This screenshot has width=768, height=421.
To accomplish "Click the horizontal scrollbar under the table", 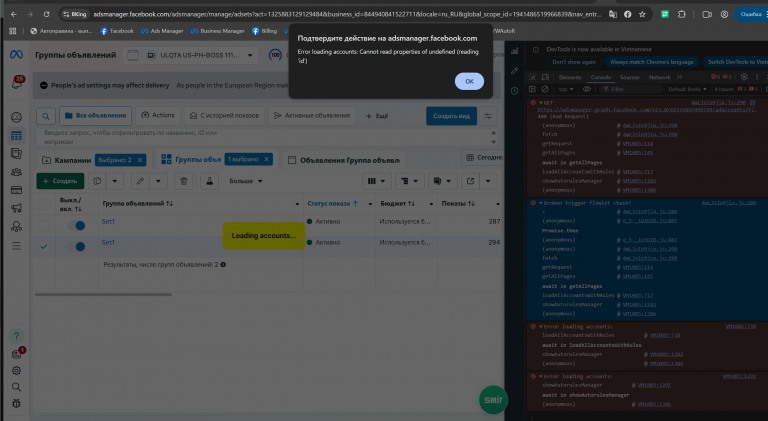I will click(103, 295).
